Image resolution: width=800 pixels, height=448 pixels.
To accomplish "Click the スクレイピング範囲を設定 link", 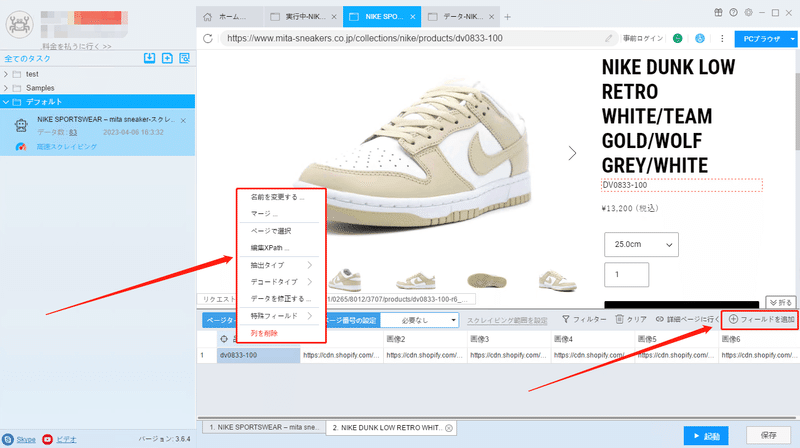I will coord(507,320).
